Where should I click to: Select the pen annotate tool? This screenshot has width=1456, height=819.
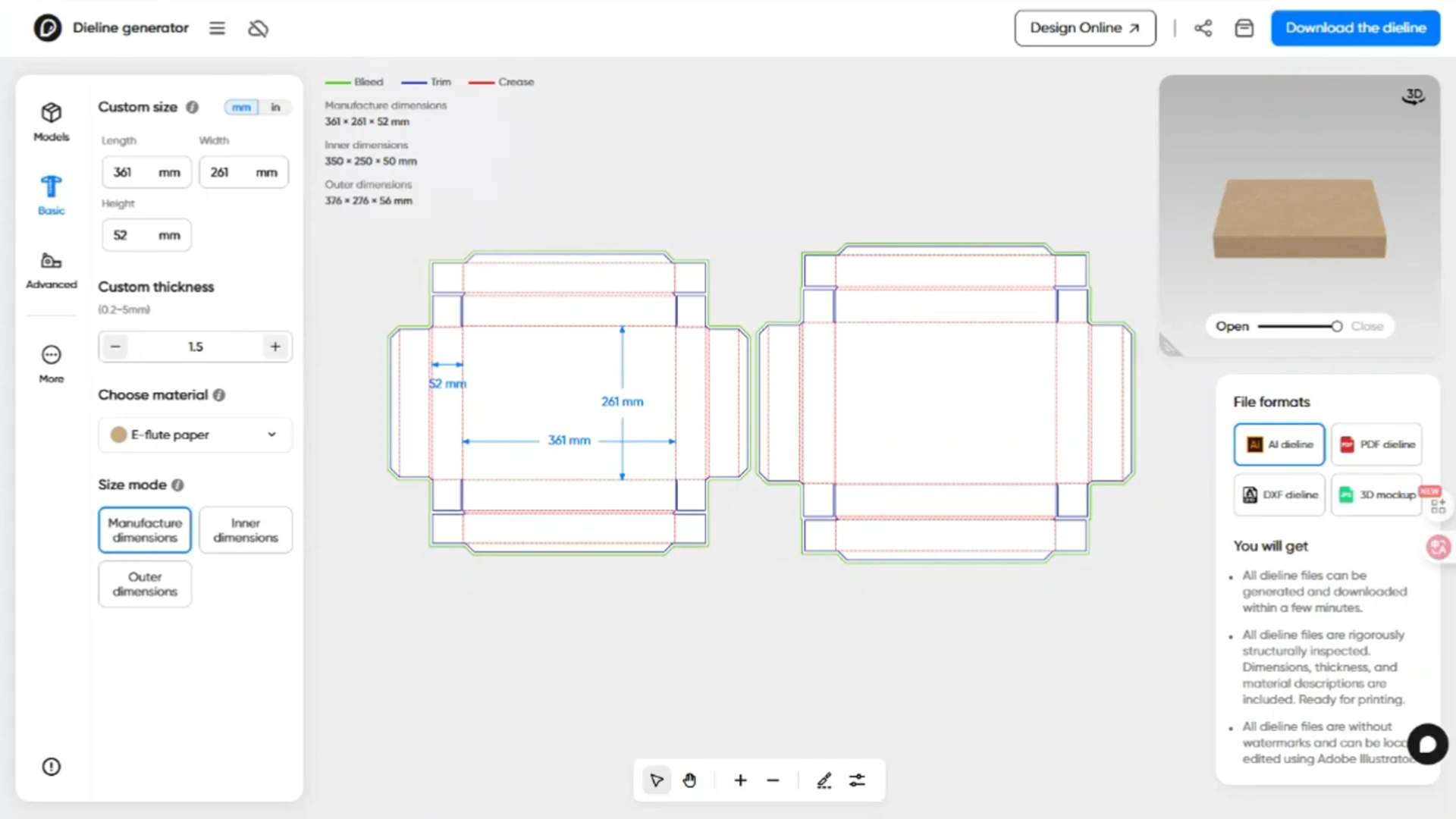[x=824, y=780]
